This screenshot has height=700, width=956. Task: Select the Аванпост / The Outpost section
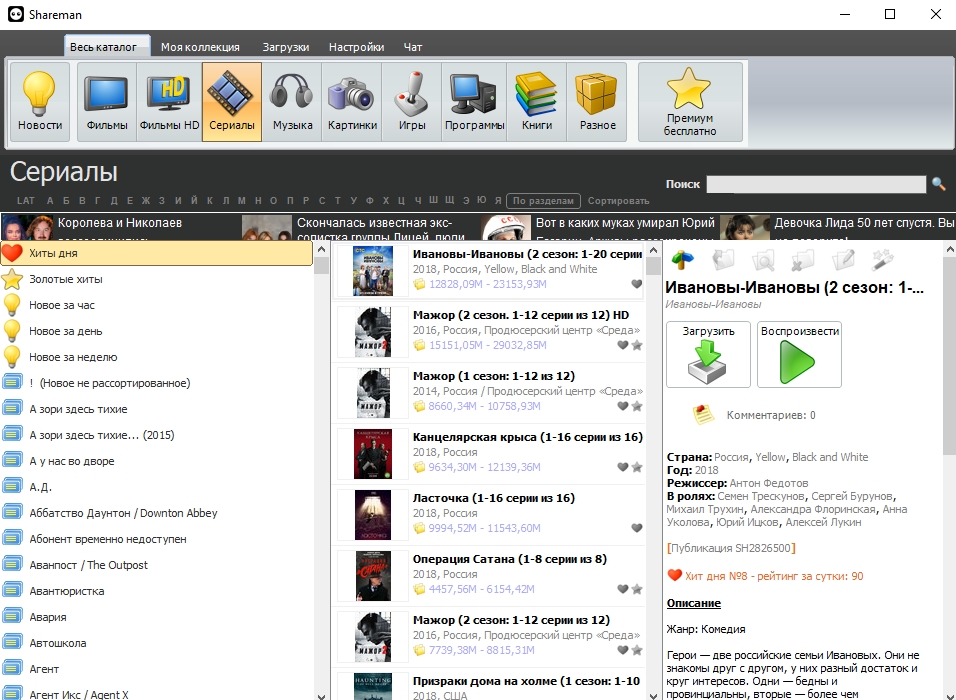pos(157,565)
